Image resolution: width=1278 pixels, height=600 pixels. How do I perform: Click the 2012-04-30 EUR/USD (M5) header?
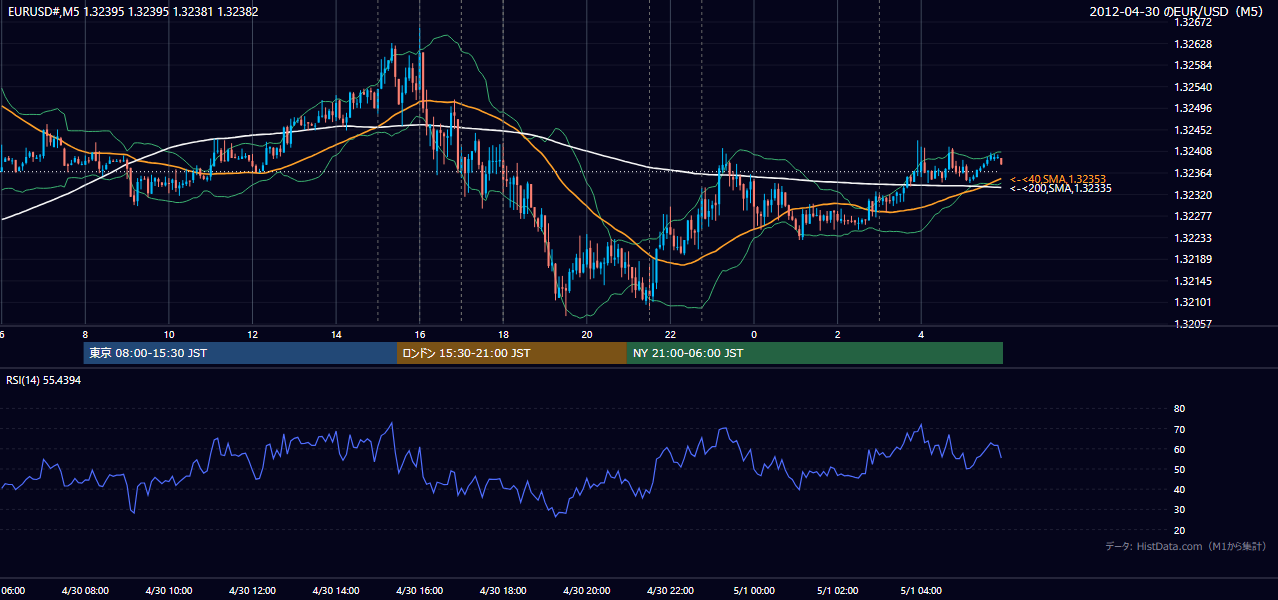(1178, 12)
